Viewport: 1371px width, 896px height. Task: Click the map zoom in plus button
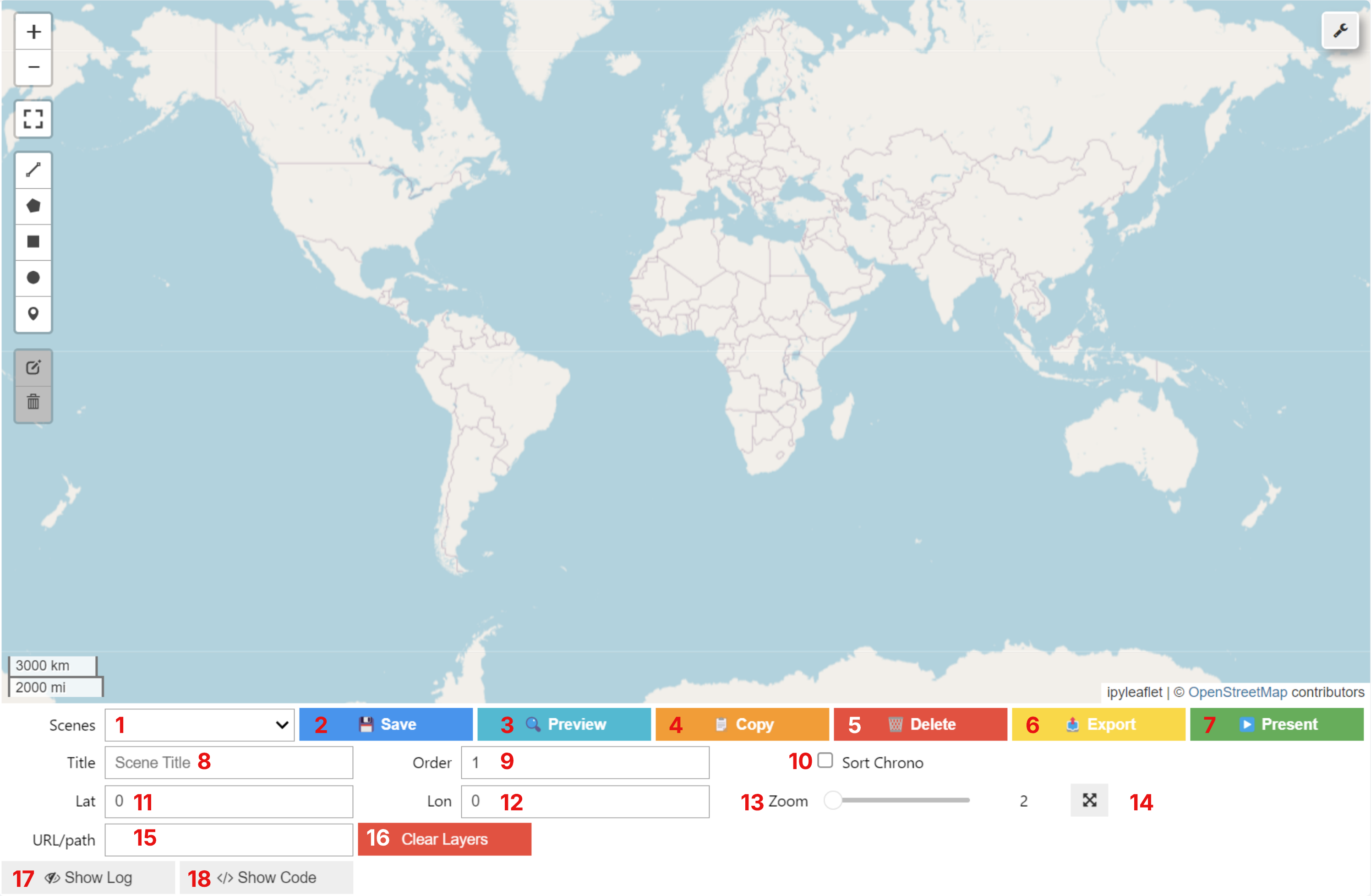click(33, 32)
